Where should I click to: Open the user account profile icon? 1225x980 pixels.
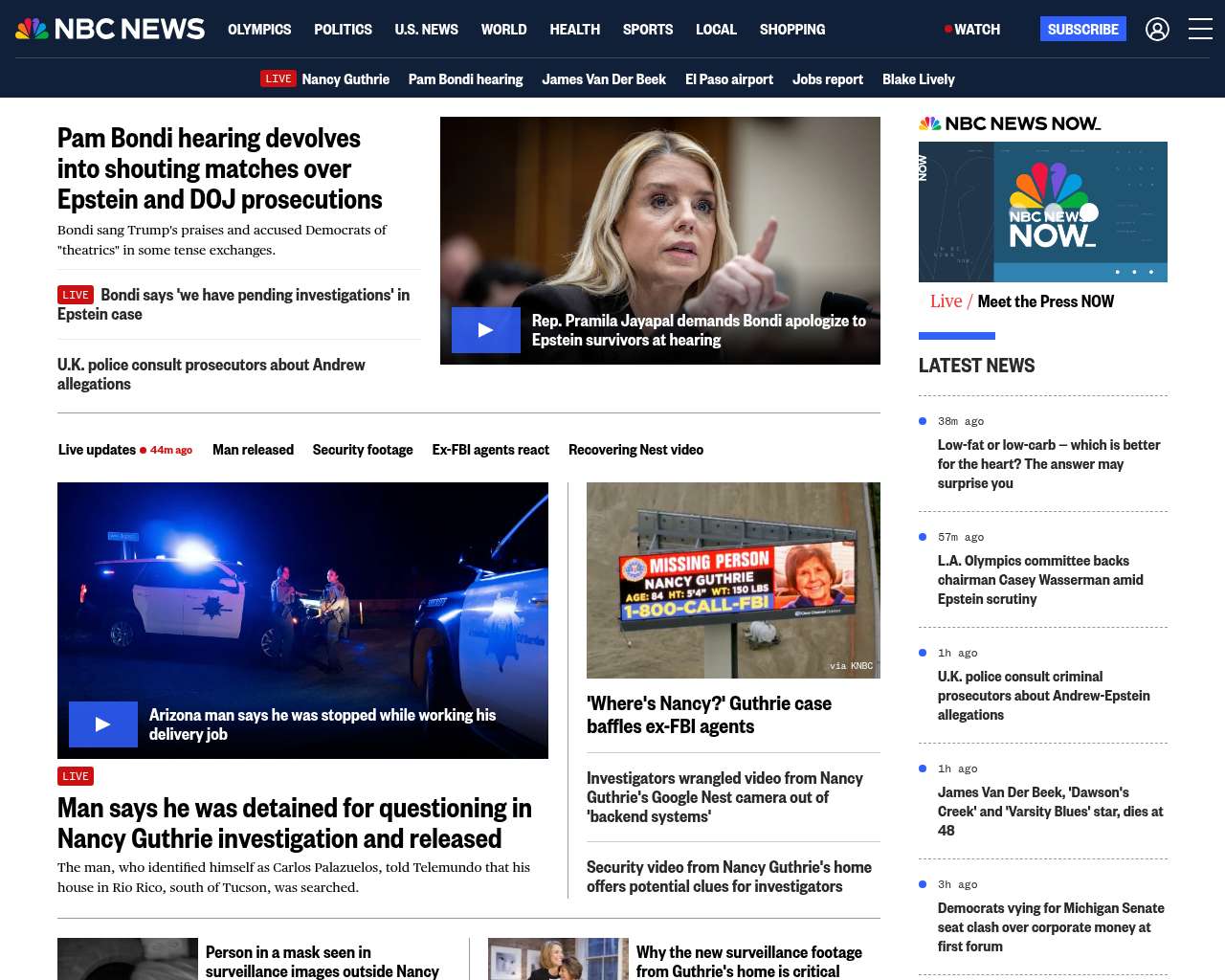pyautogui.click(x=1157, y=30)
